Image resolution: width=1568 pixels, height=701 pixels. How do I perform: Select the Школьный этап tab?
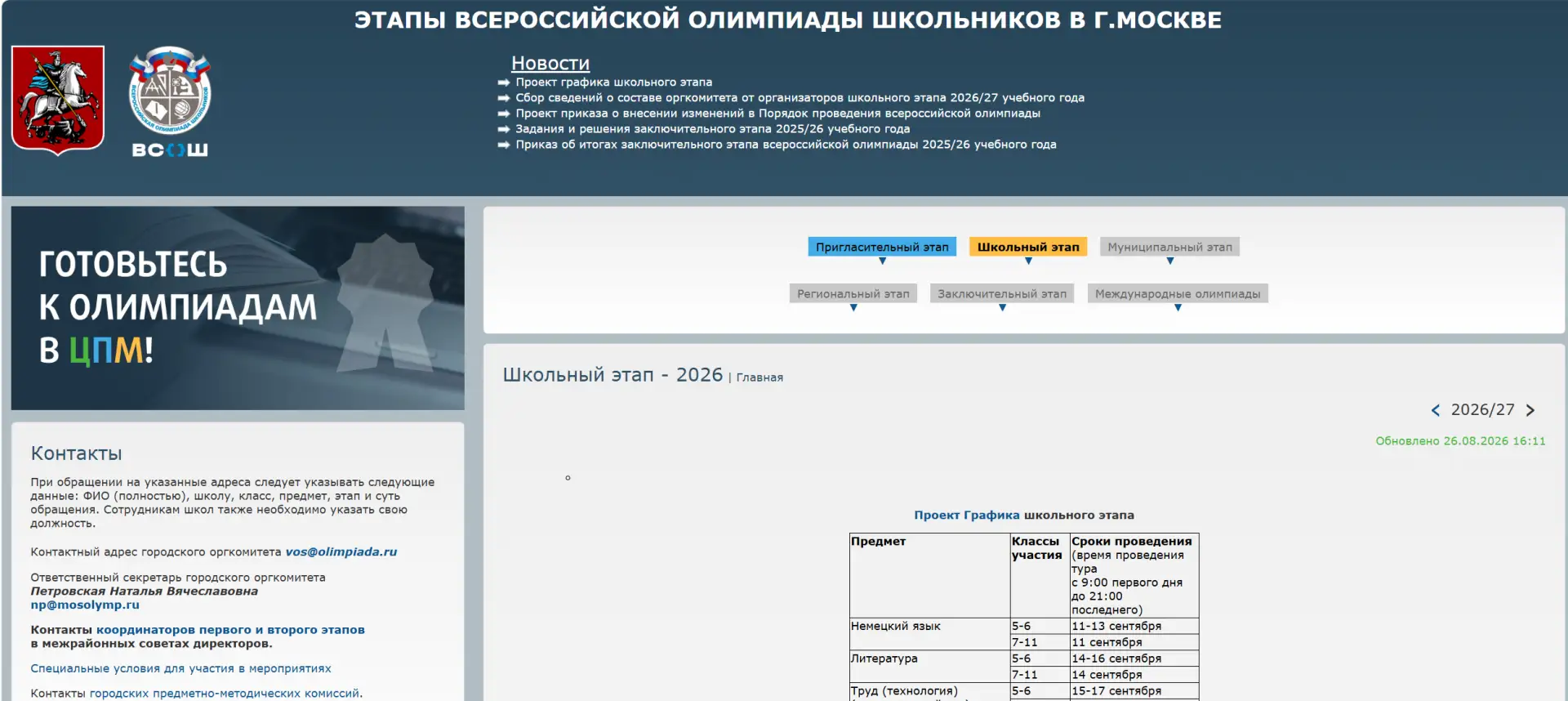tap(1028, 247)
